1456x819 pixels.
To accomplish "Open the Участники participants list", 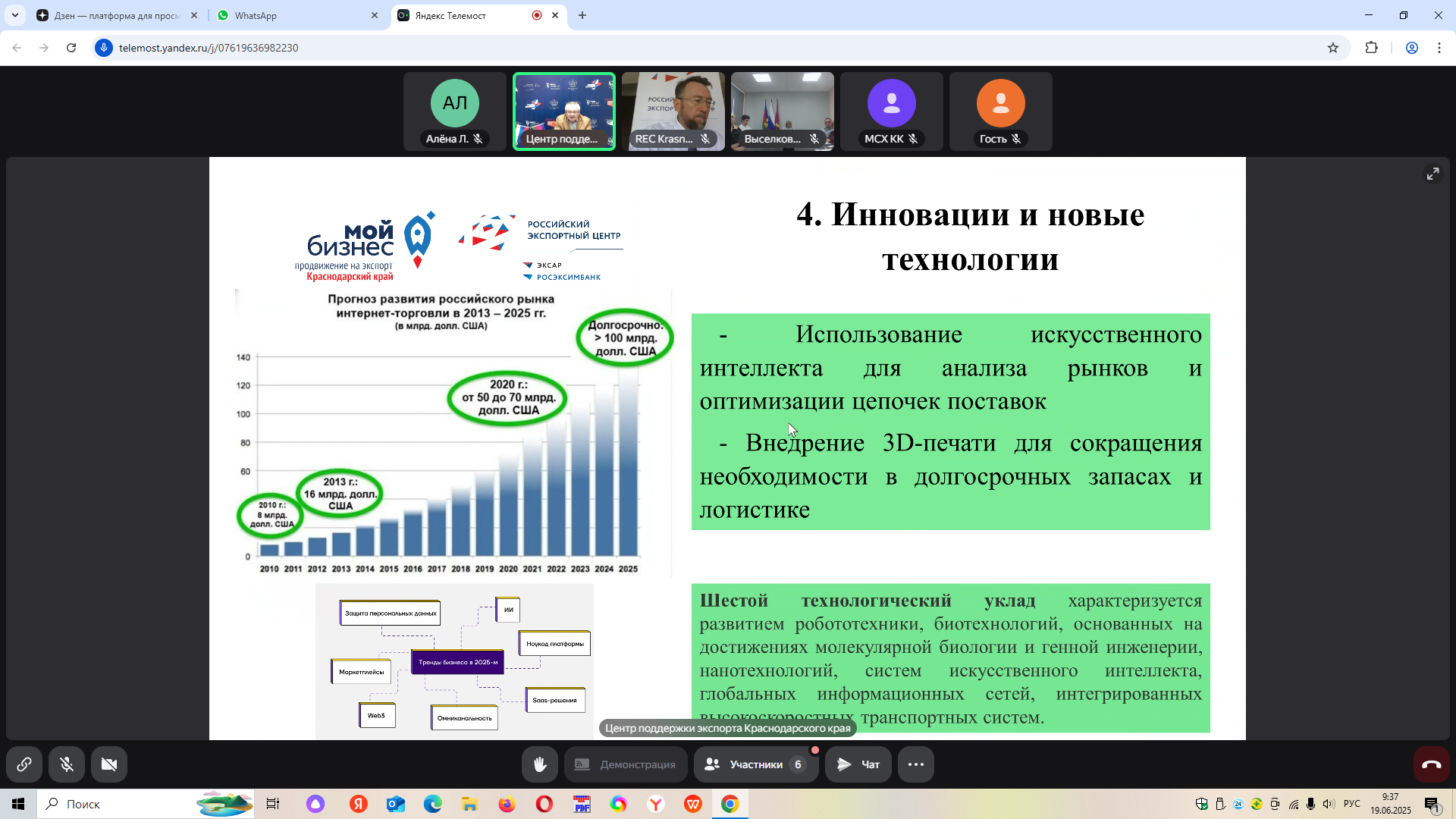I will point(755,764).
